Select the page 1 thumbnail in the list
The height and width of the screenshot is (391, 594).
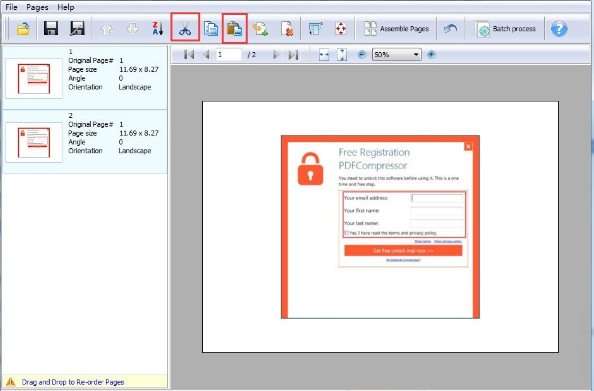click(34, 78)
